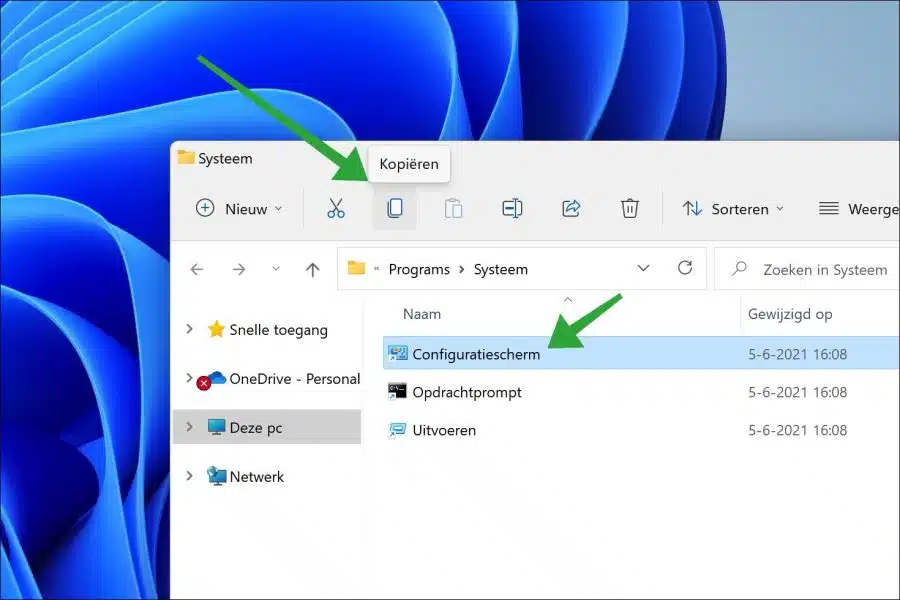Click the Copy (Kopiëren) icon
Screen dimensions: 900x600
[394, 208]
